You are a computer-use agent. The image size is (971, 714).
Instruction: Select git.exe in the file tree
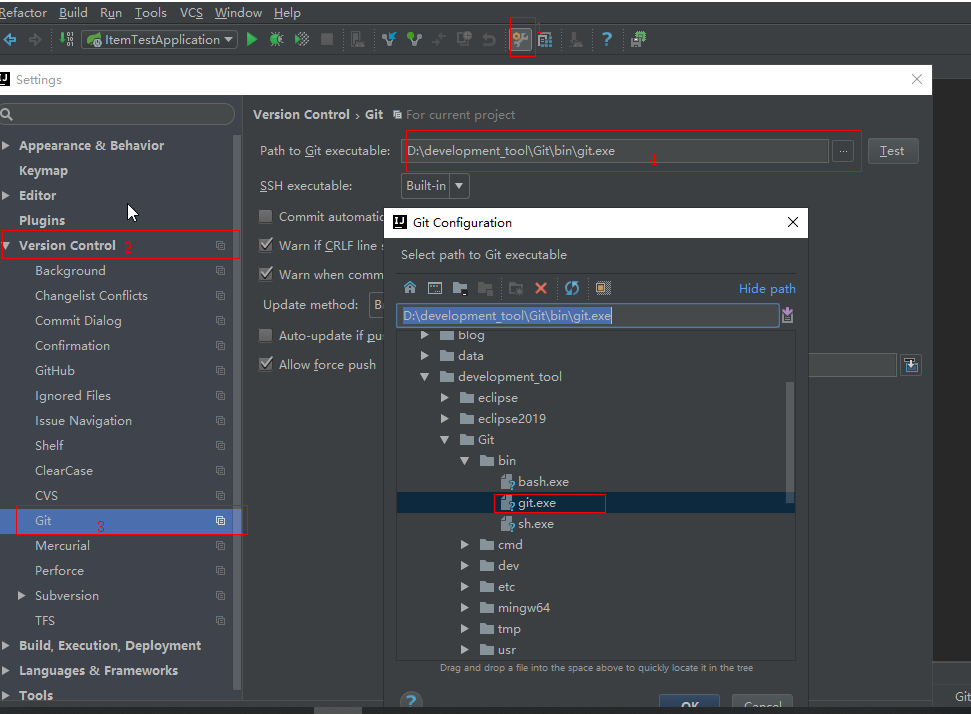pyautogui.click(x=537, y=503)
